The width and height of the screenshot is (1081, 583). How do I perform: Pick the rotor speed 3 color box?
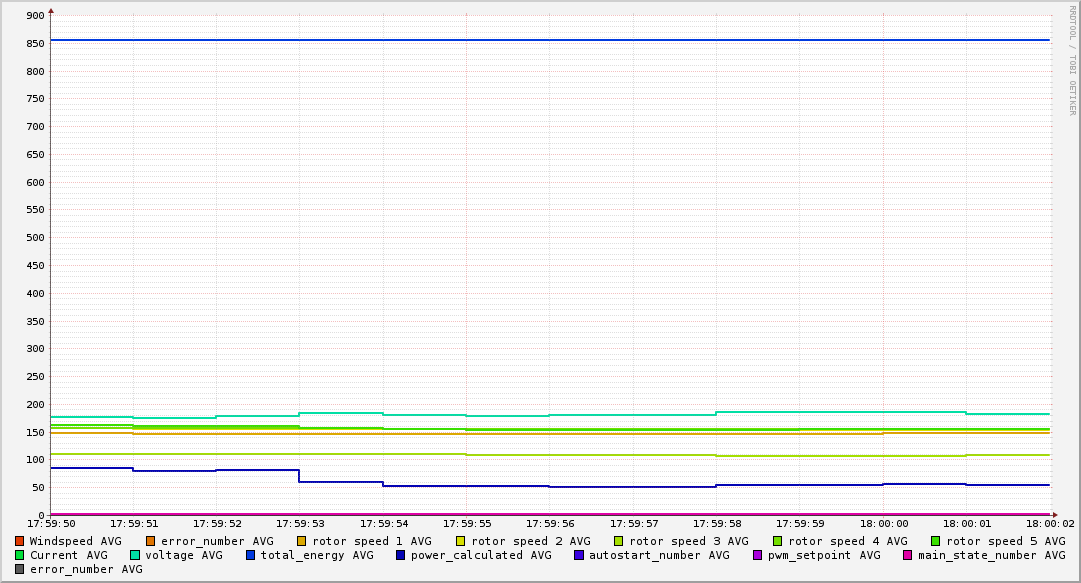[619, 541]
